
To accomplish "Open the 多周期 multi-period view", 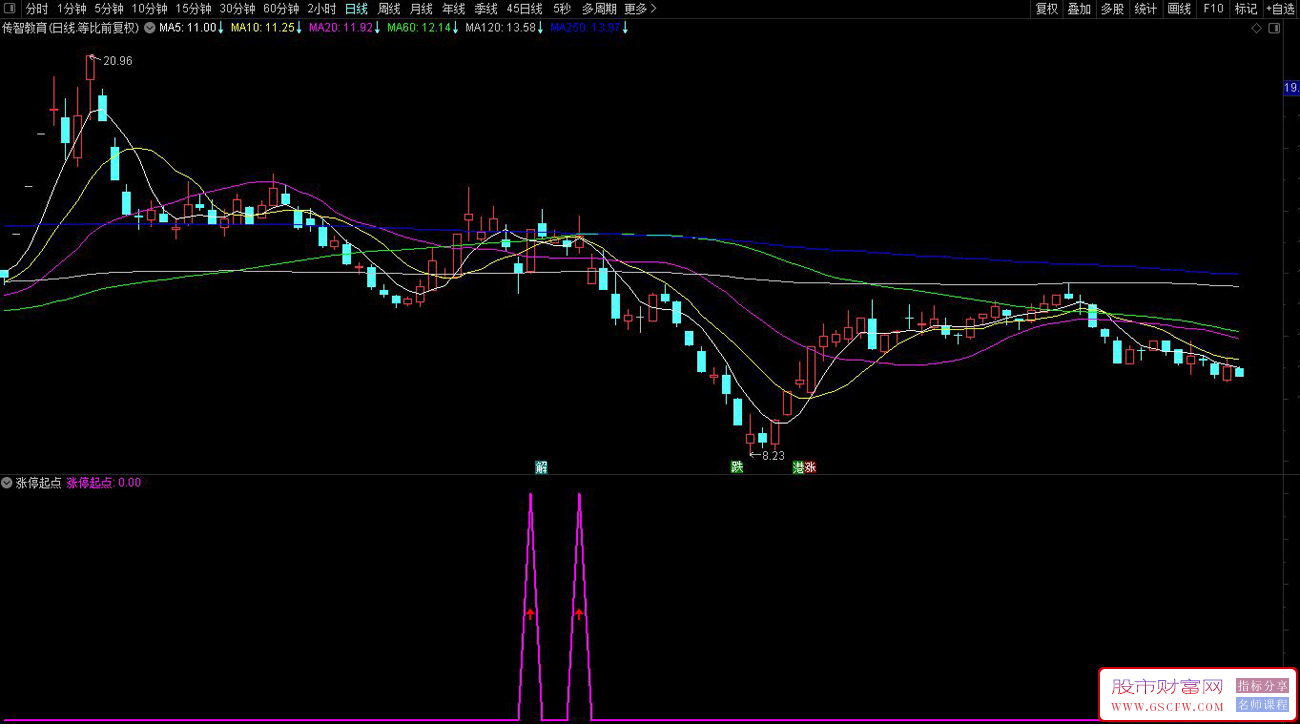I will pos(599,9).
